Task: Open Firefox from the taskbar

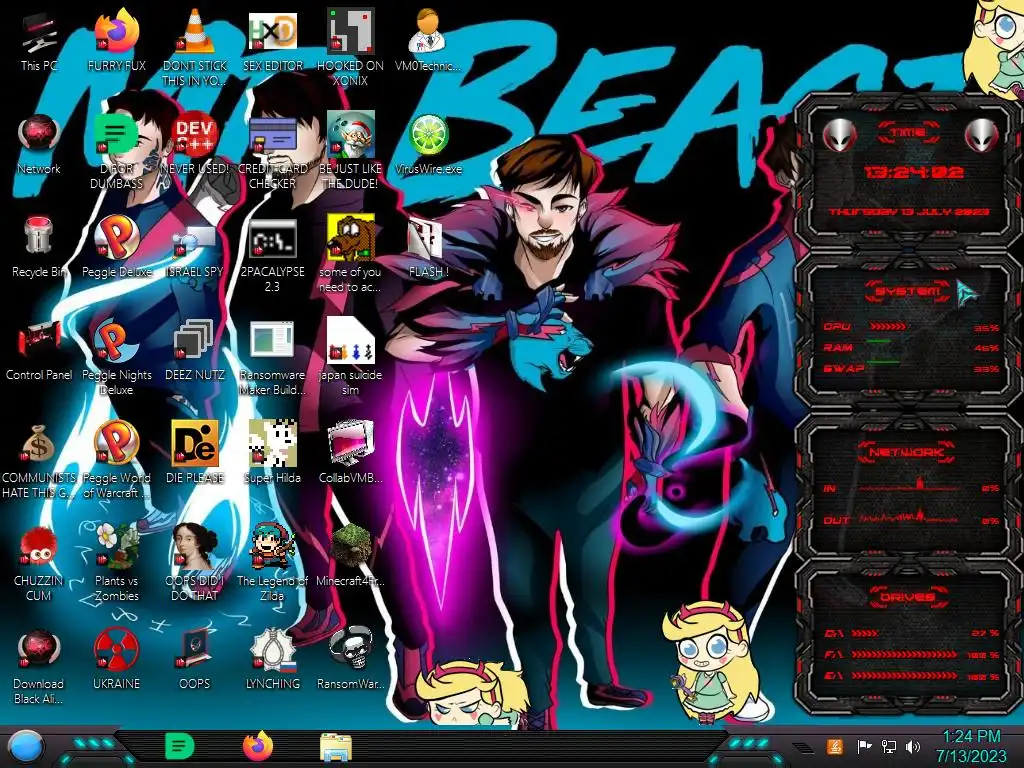Action: (x=257, y=746)
